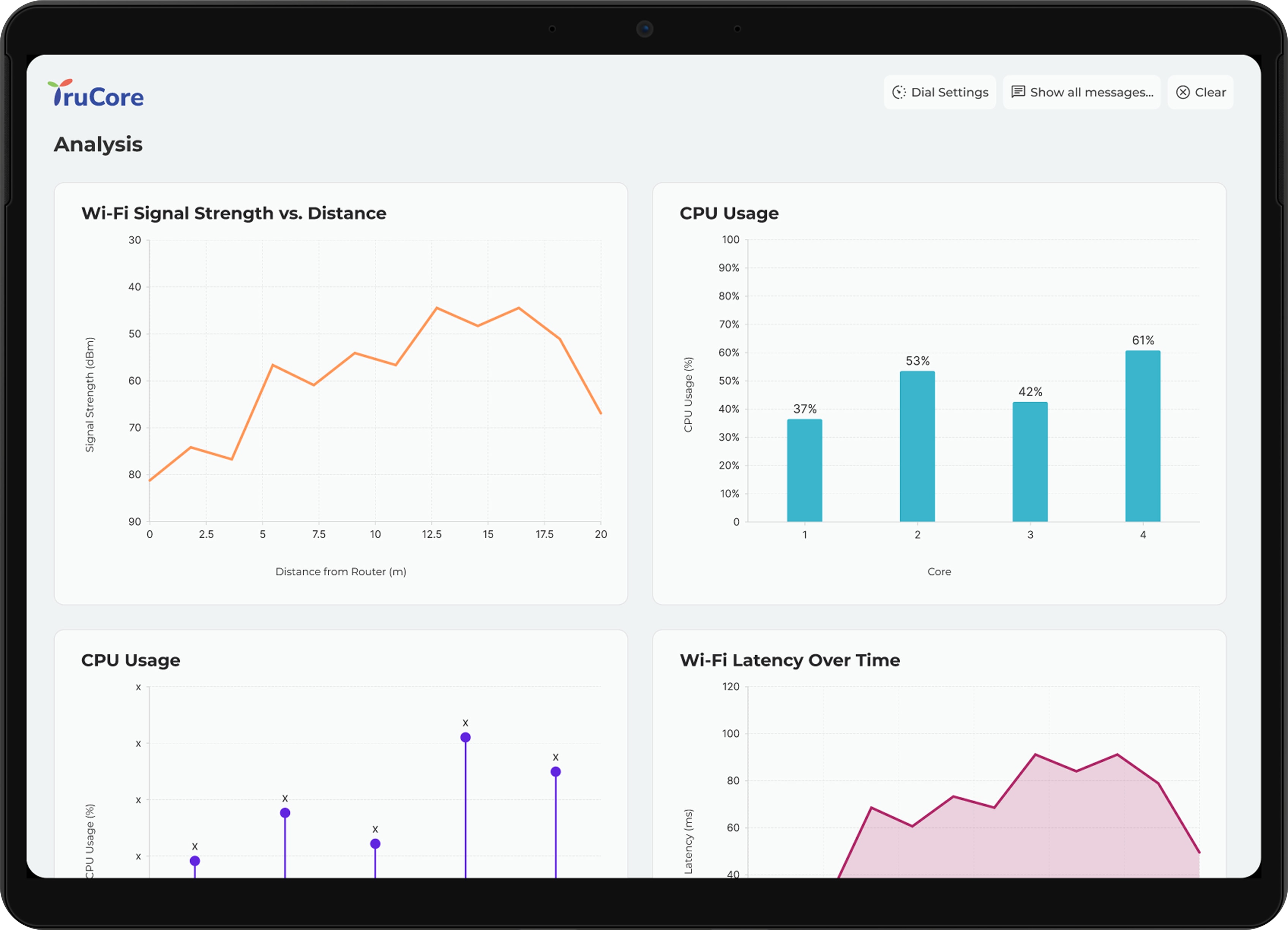Click the Wi-Fi Signal Strength chart title
The image size is (1288, 930).
click(234, 213)
